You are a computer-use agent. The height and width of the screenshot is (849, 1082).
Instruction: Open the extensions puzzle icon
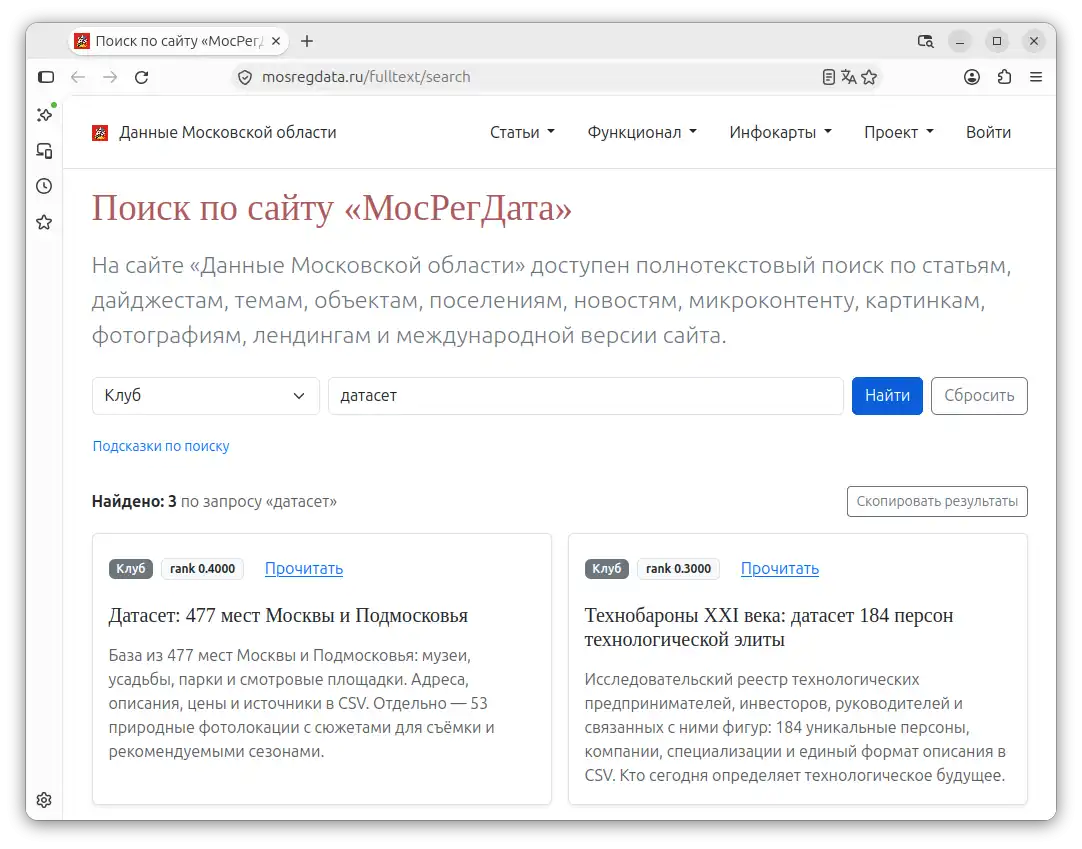(1004, 77)
